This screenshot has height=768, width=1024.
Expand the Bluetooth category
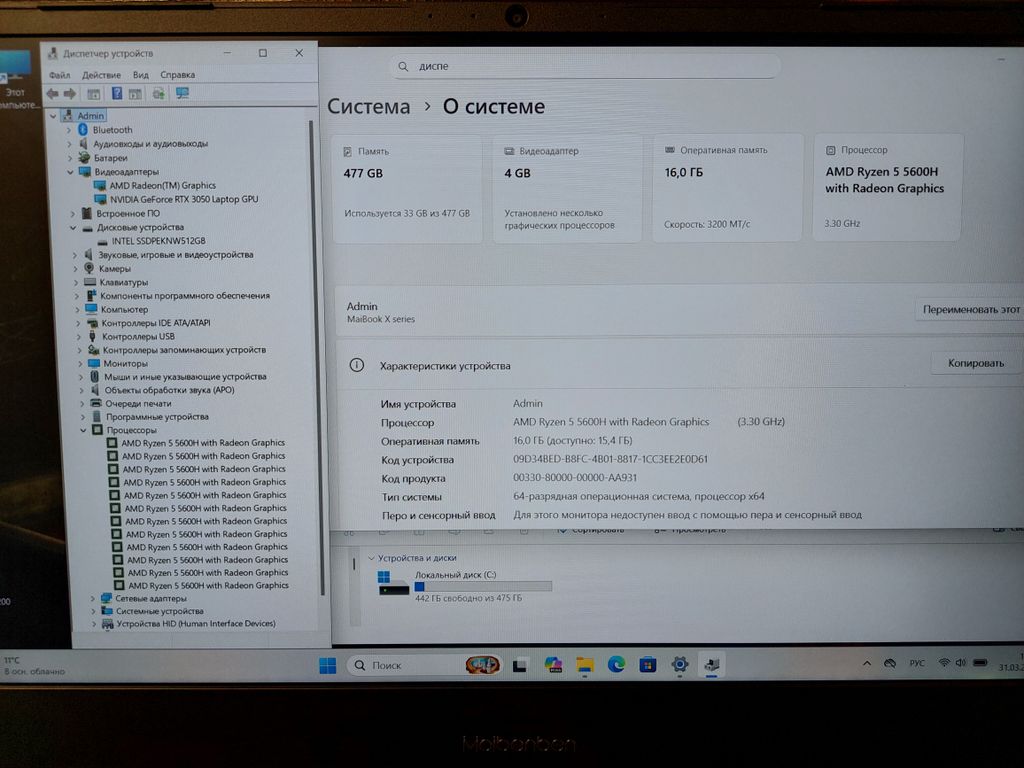69,130
